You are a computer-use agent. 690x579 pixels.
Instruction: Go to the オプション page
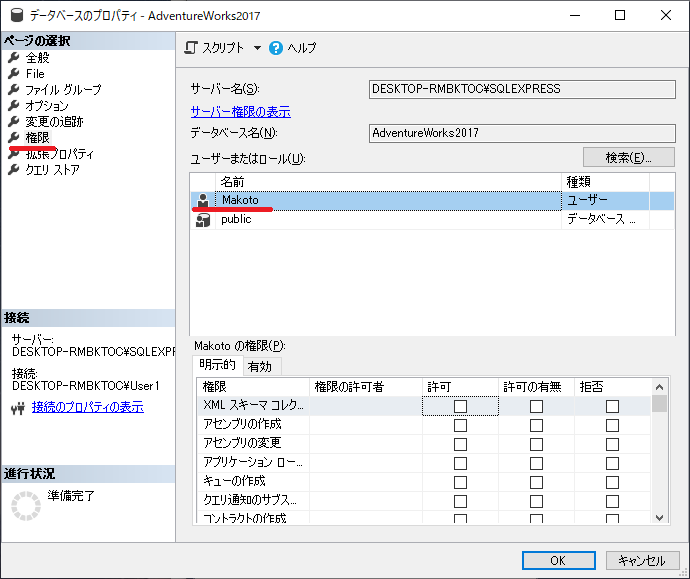click(47, 106)
